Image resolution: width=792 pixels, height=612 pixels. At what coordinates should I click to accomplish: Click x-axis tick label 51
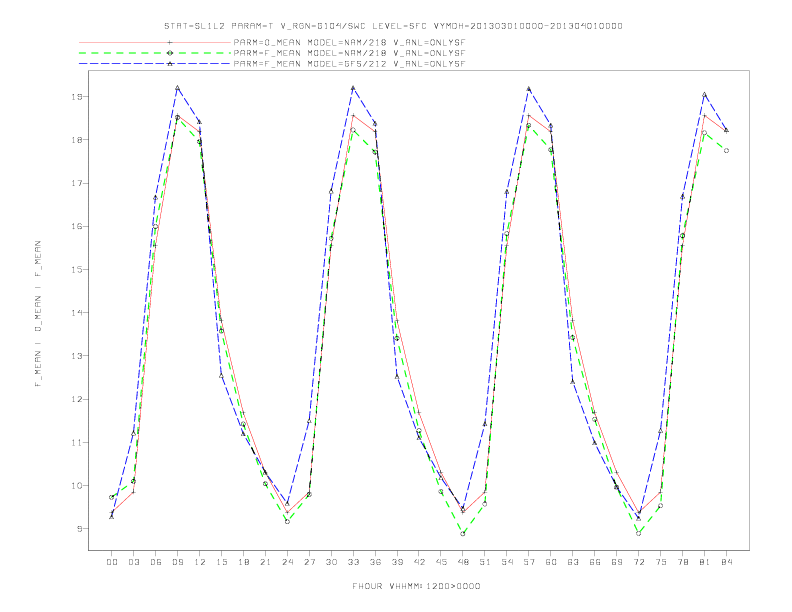point(485,562)
